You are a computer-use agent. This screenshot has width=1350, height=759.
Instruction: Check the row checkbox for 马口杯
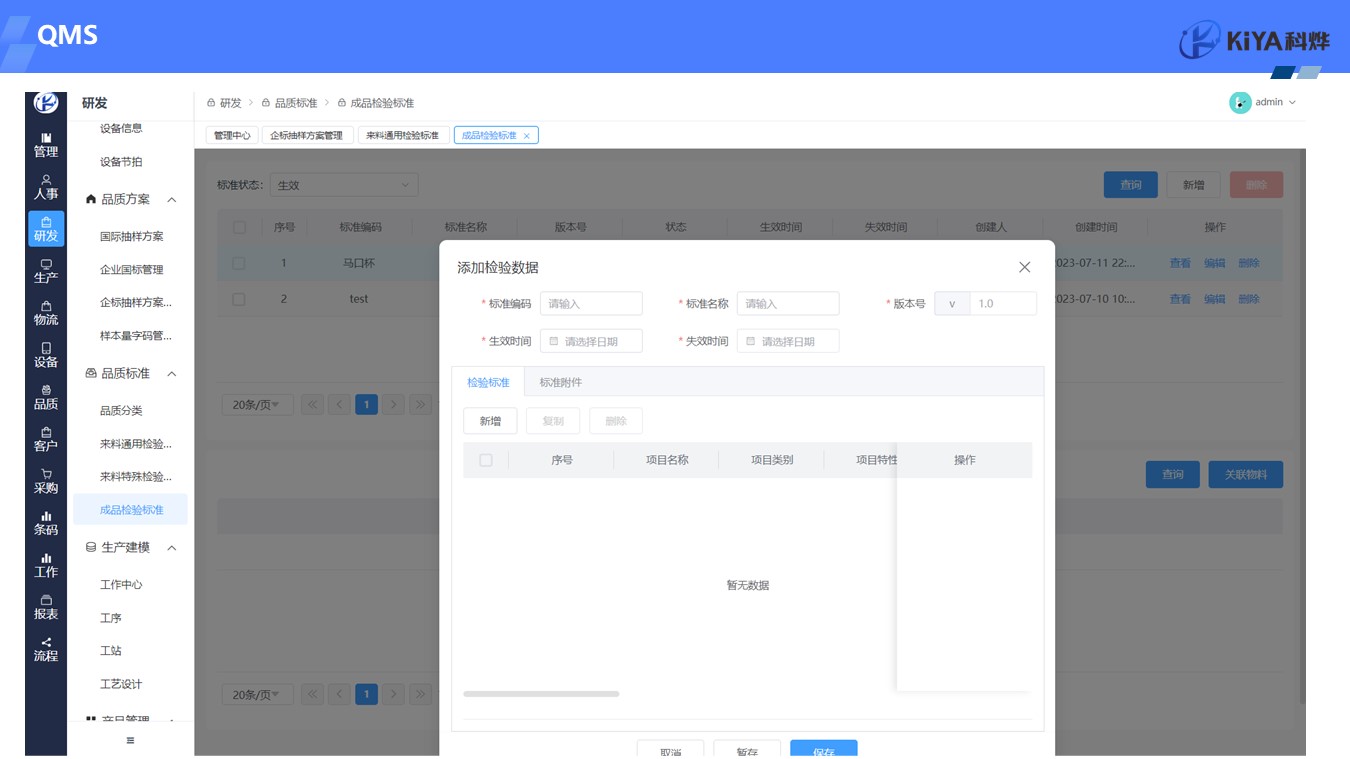(x=238, y=263)
